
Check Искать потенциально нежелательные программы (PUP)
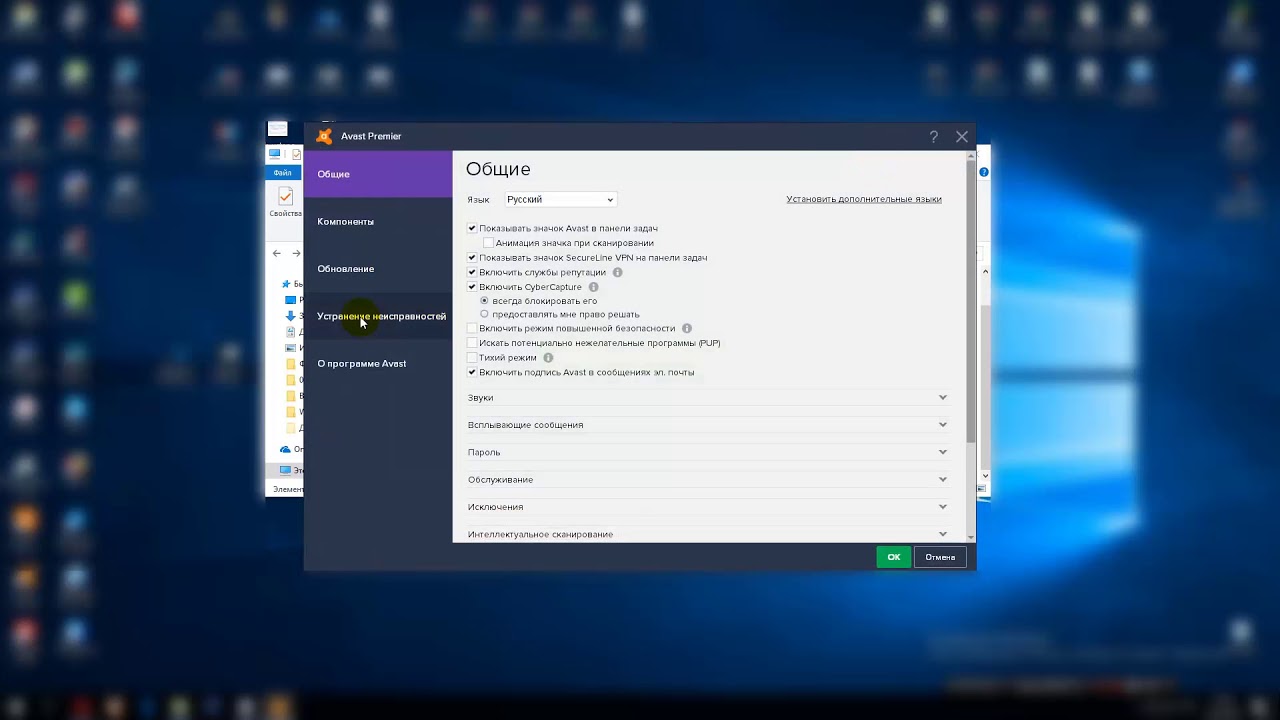click(x=472, y=343)
